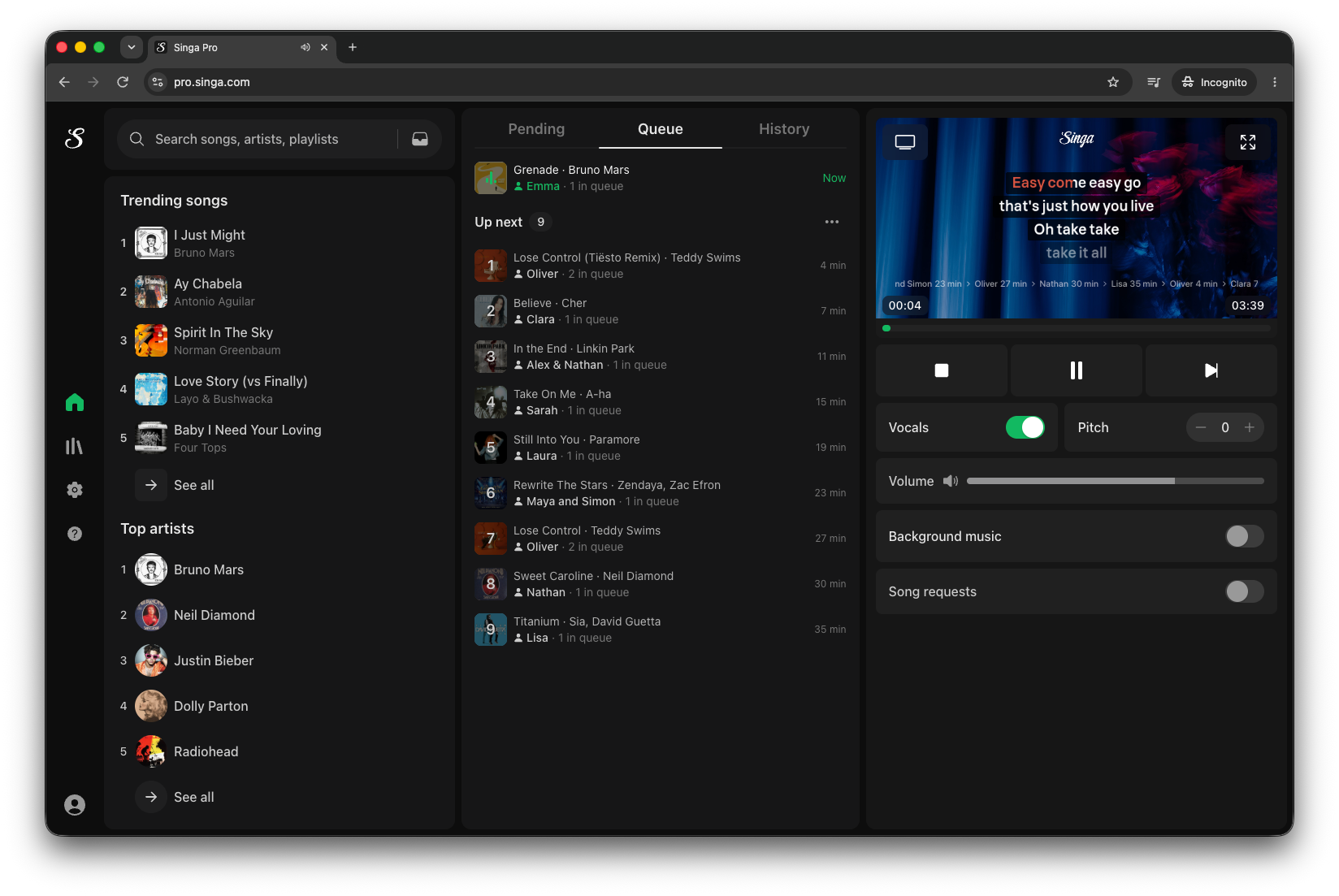Open trending song Ay Chabela
The image size is (1339, 896).
(x=279, y=292)
